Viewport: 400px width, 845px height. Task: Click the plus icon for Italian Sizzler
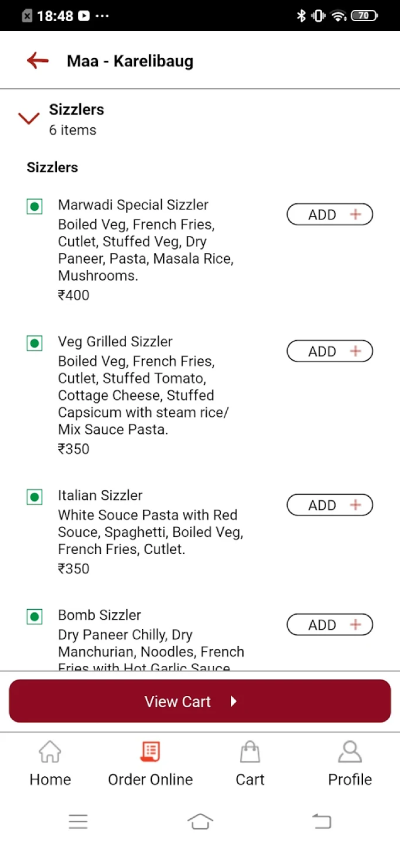[x=355, y=505]
